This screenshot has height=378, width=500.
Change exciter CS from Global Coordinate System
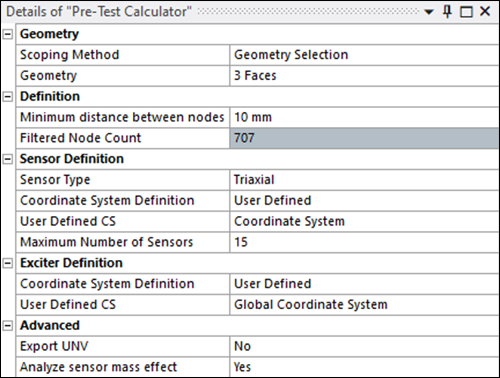[x=364, y=305]
